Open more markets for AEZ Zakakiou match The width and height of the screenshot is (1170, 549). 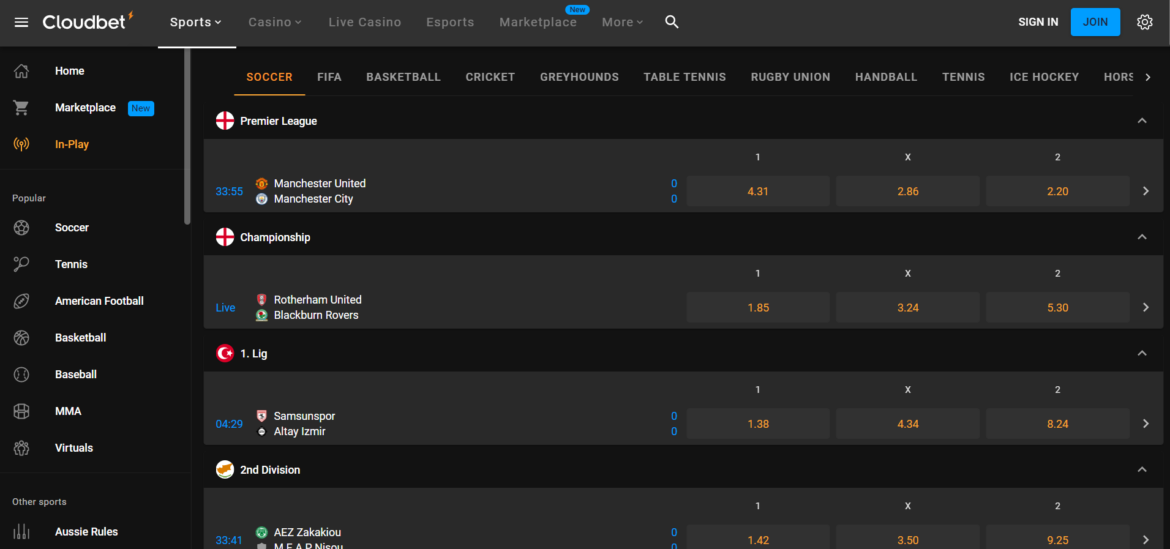(x=1146, y=540)
